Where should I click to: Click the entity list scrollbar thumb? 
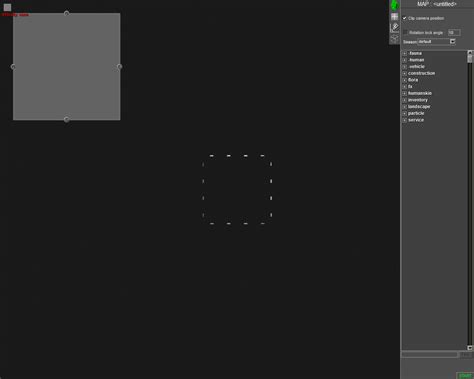470,59
